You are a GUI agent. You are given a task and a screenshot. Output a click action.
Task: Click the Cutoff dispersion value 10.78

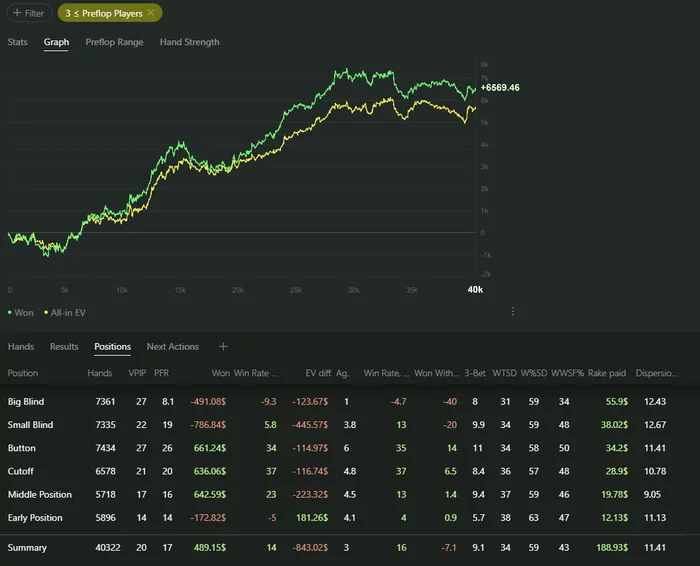655,471
